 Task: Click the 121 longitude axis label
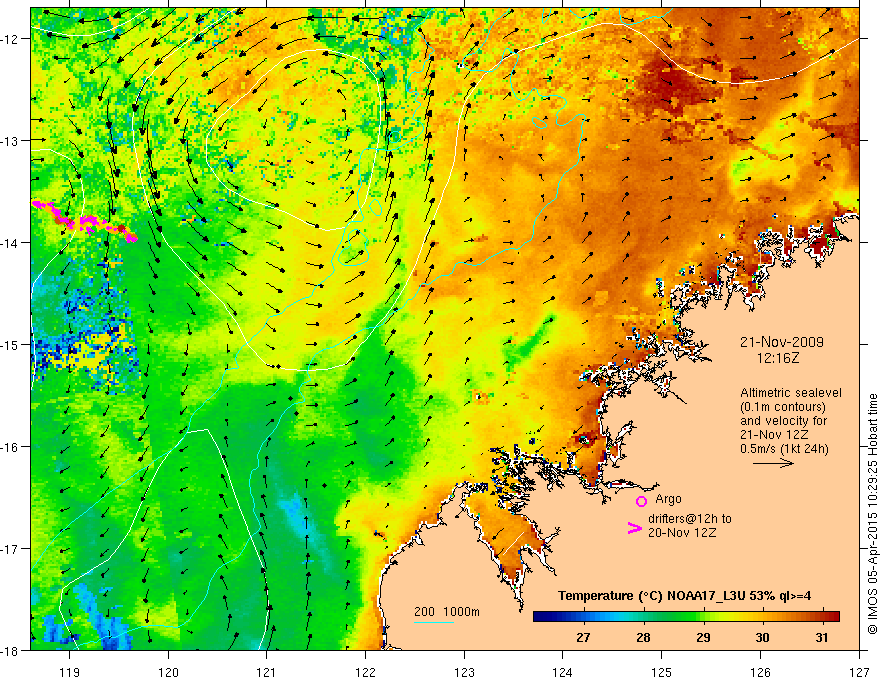click(267, 672)
